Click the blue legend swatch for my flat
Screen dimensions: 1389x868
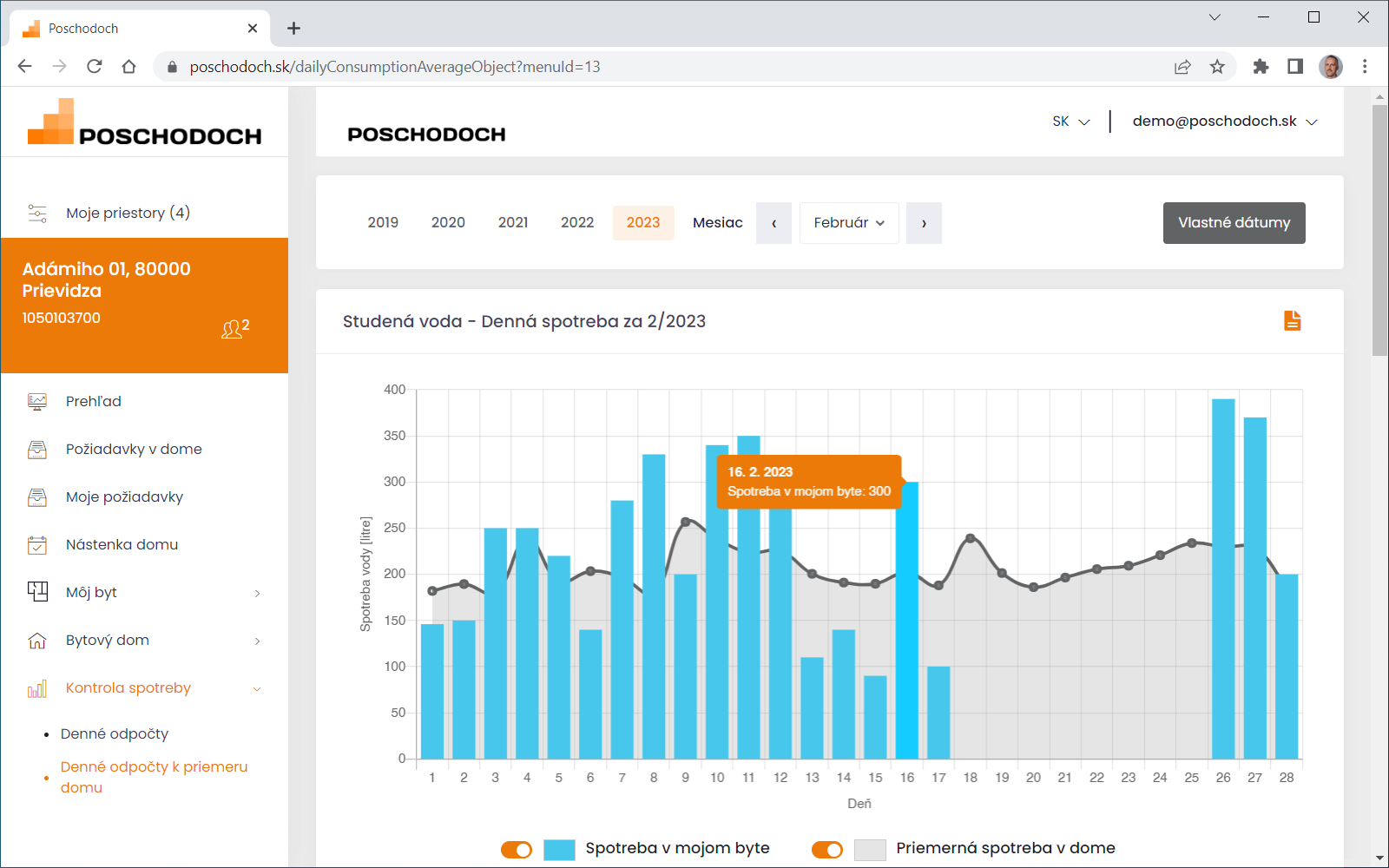point(559,850)
